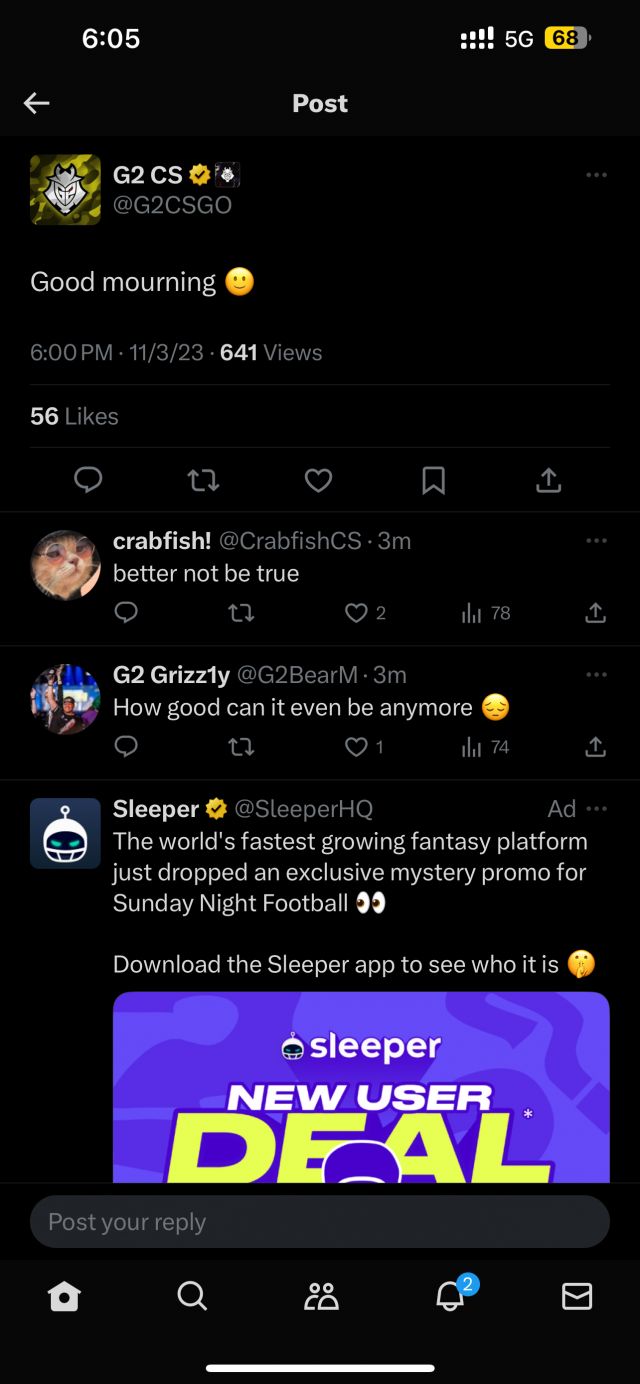Reply to the G2 CS post
This screenshot has height=1384, width=640.
point(88,481)
